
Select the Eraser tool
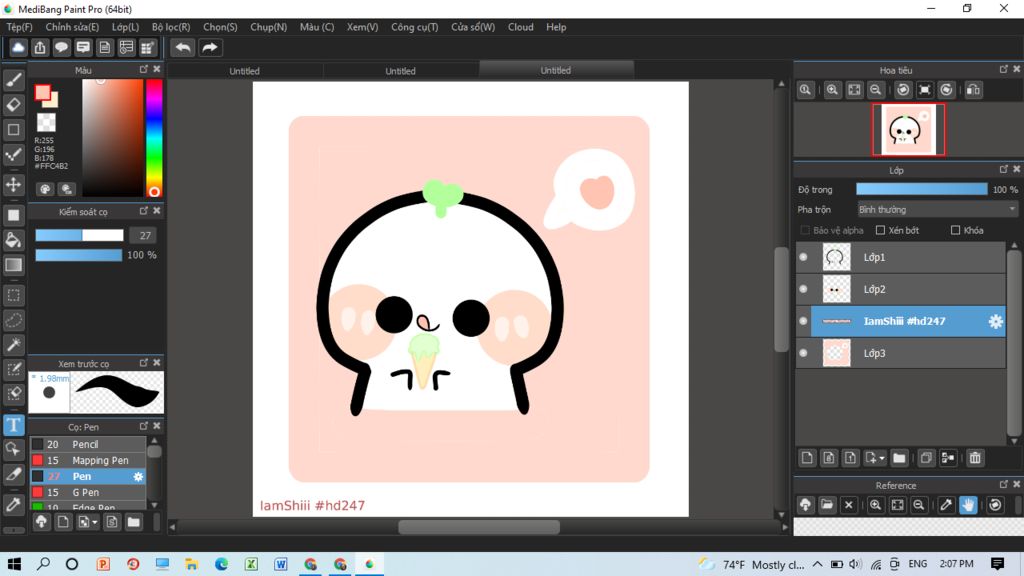coord(14,104)
